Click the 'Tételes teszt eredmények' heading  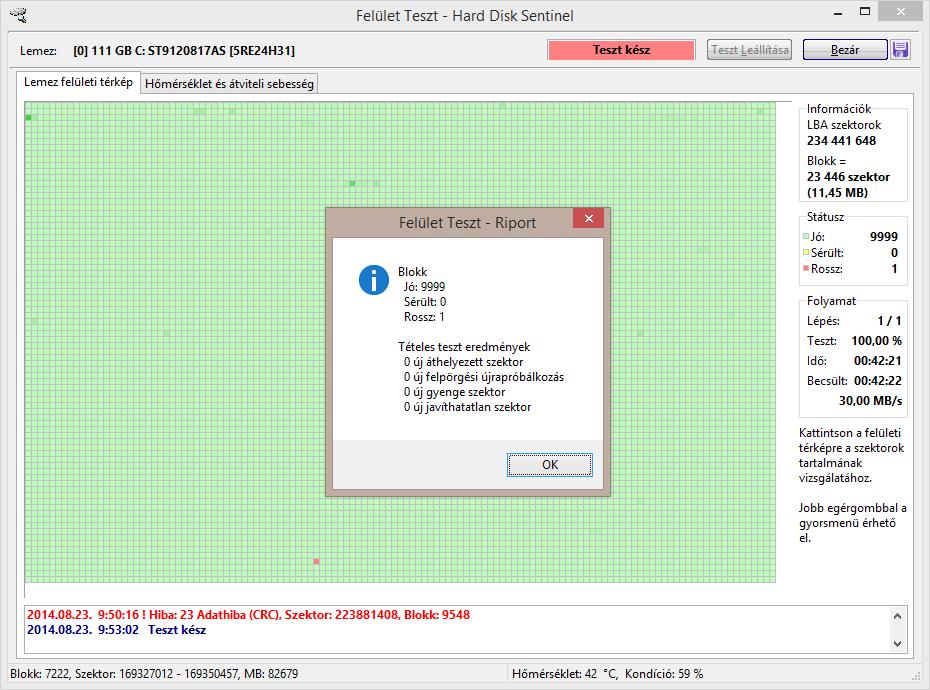click(x=464, y=347)
